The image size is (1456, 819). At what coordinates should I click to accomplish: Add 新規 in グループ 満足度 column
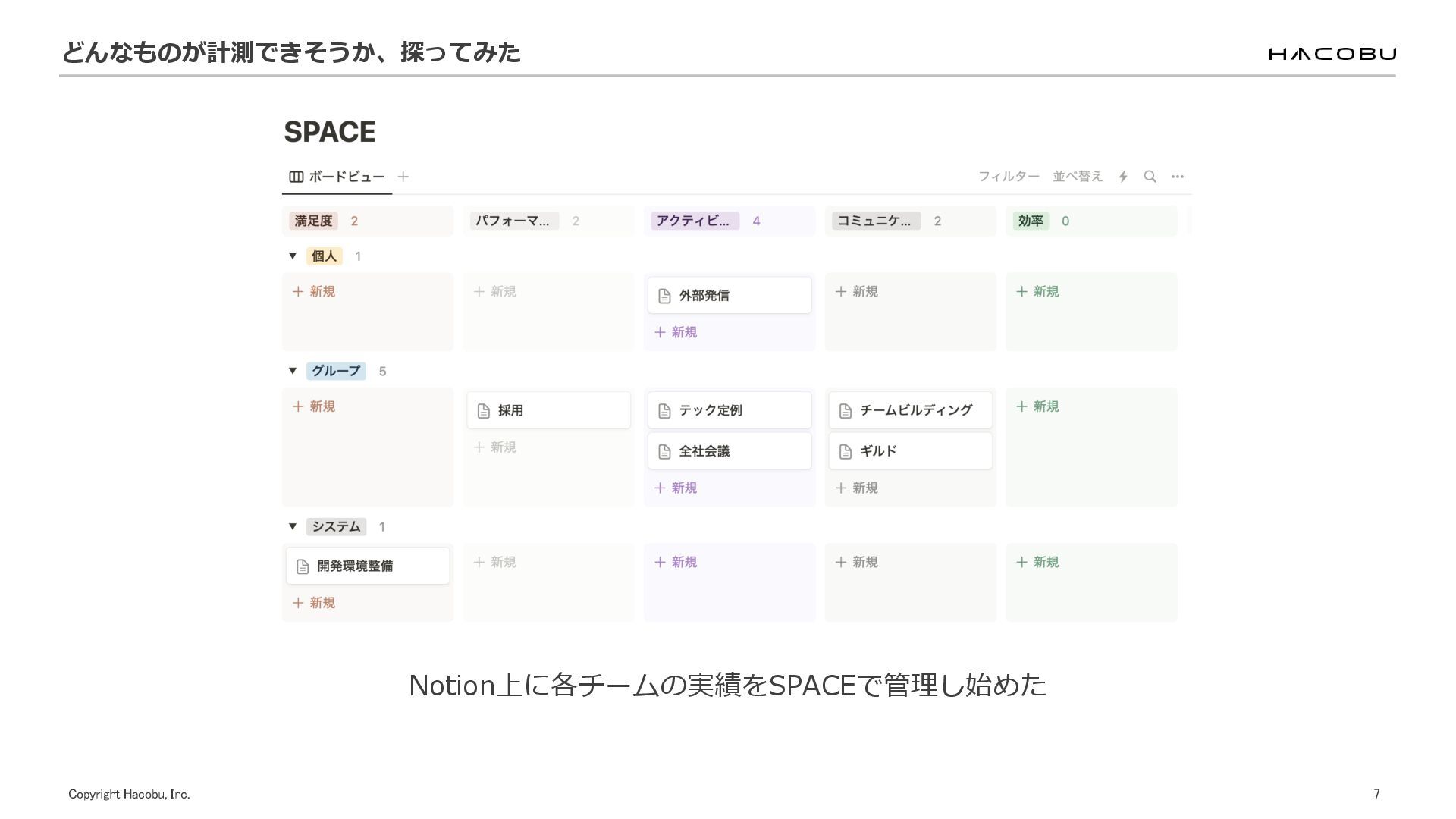pyautogui.click(x=314, y=406)
